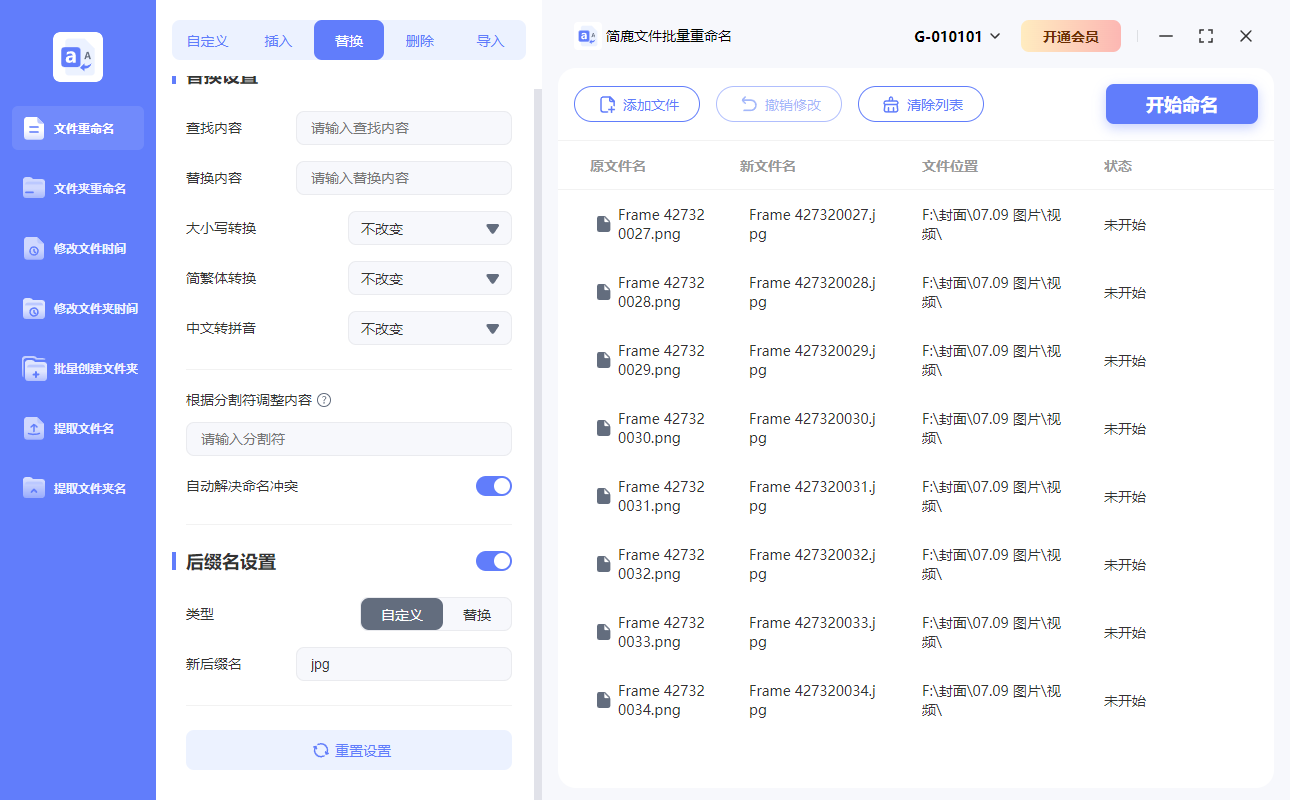The image size is (1290, 800).
Task: Switch to the 删除 tab
Action: [420, 41]
